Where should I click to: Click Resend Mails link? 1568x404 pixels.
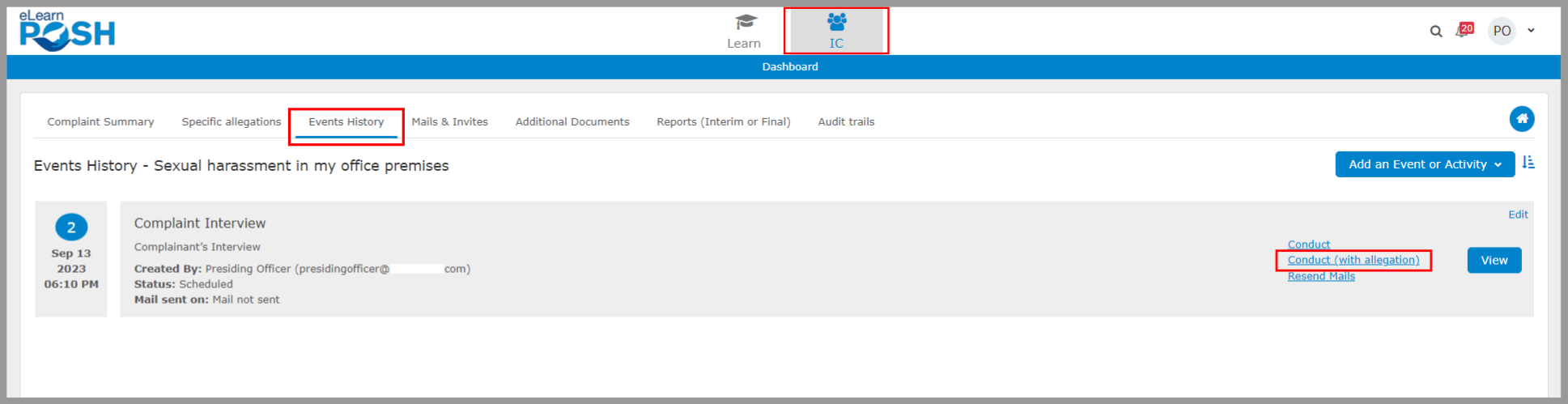coord(1320,276)
